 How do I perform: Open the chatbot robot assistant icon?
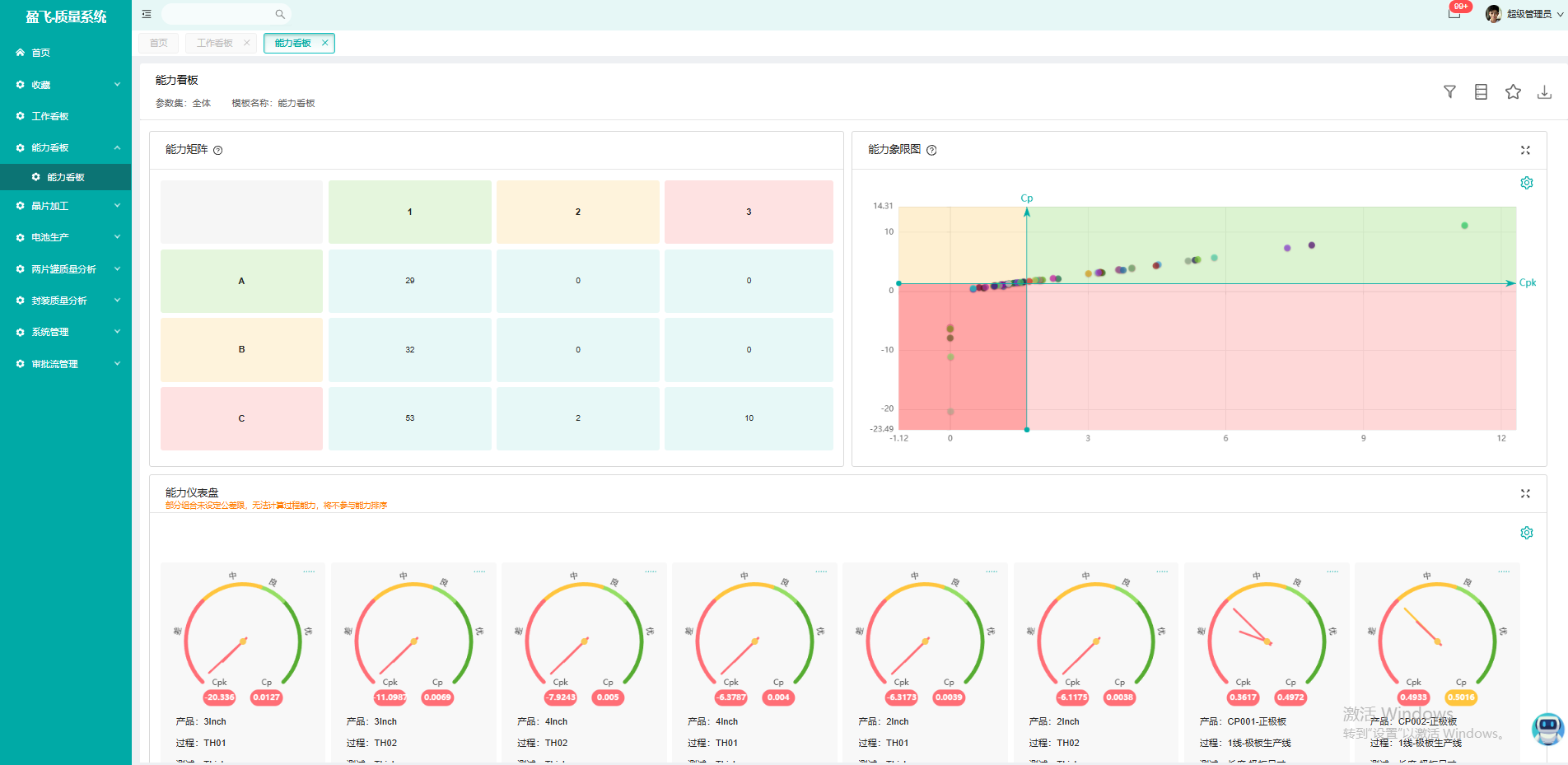1547,728
